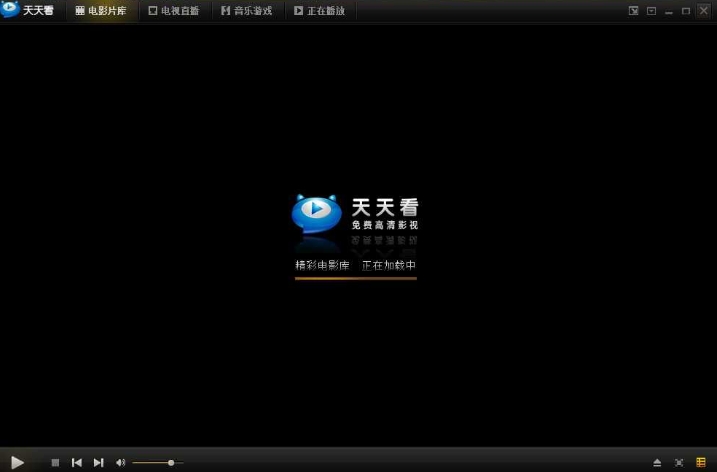Click the 天天看 logo in title bar
The width and height of the screenshot is (717, 472).
click(x=27, y=10)
